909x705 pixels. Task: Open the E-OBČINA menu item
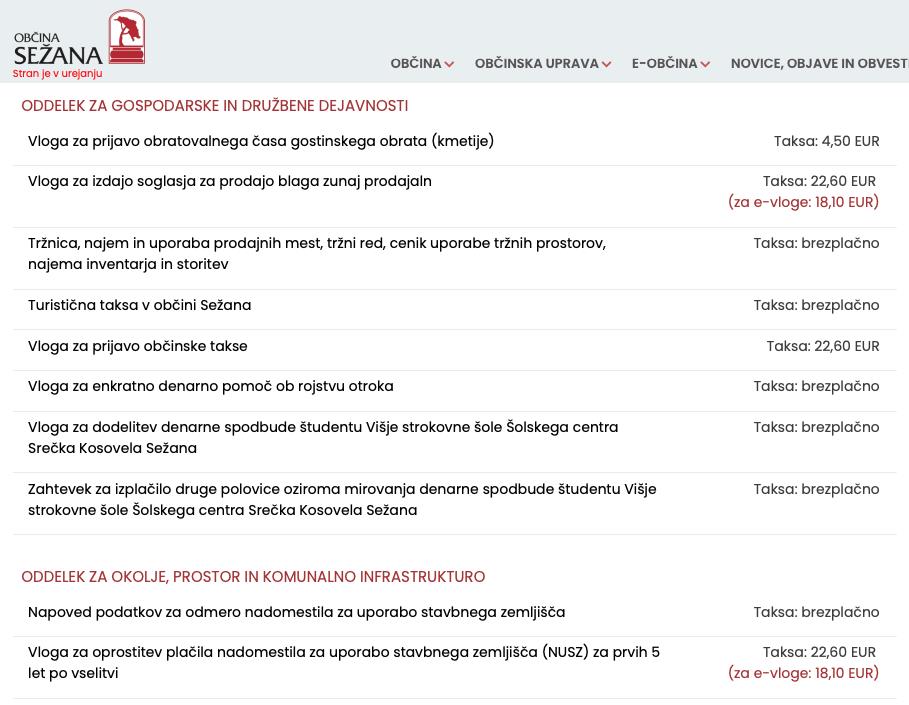tap(664, 63)
